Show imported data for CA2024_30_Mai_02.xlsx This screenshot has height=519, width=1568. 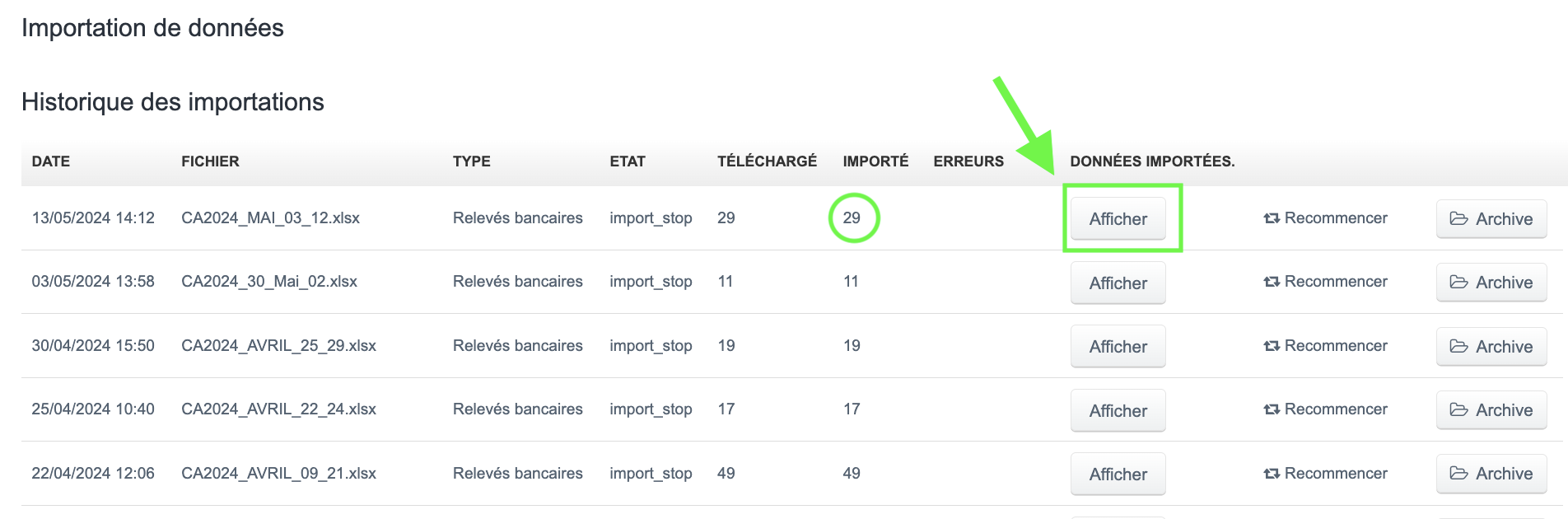click(x=1118, y=283)
